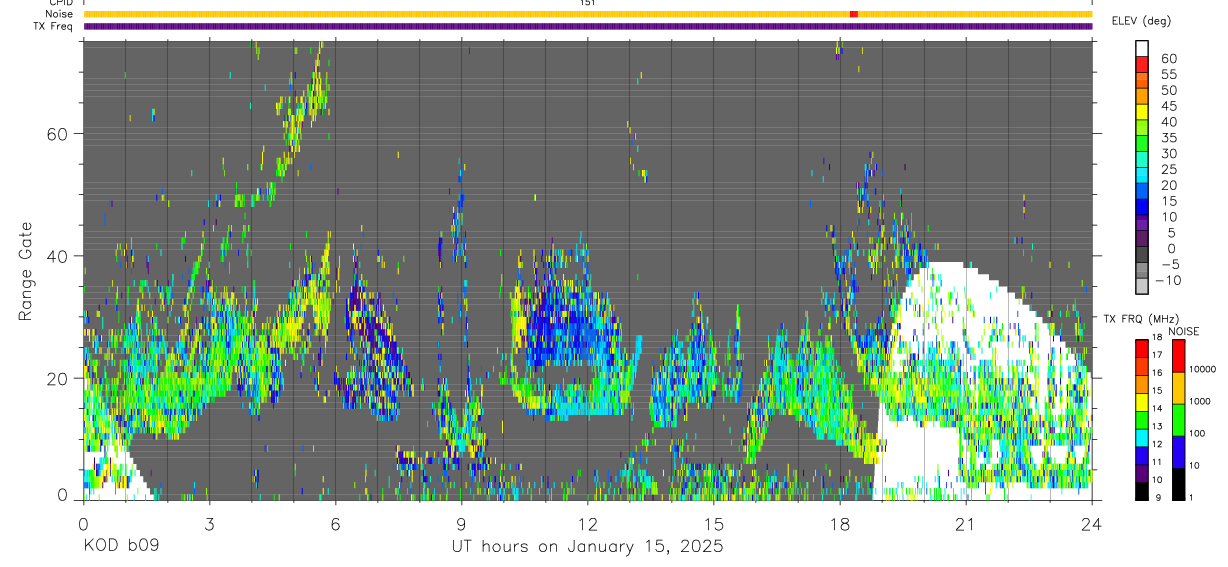Pick the yellow 40-45 segment of the ELEV colorbar
1228x567 pixels.
pyautogui.click(x=1142, y=113)
